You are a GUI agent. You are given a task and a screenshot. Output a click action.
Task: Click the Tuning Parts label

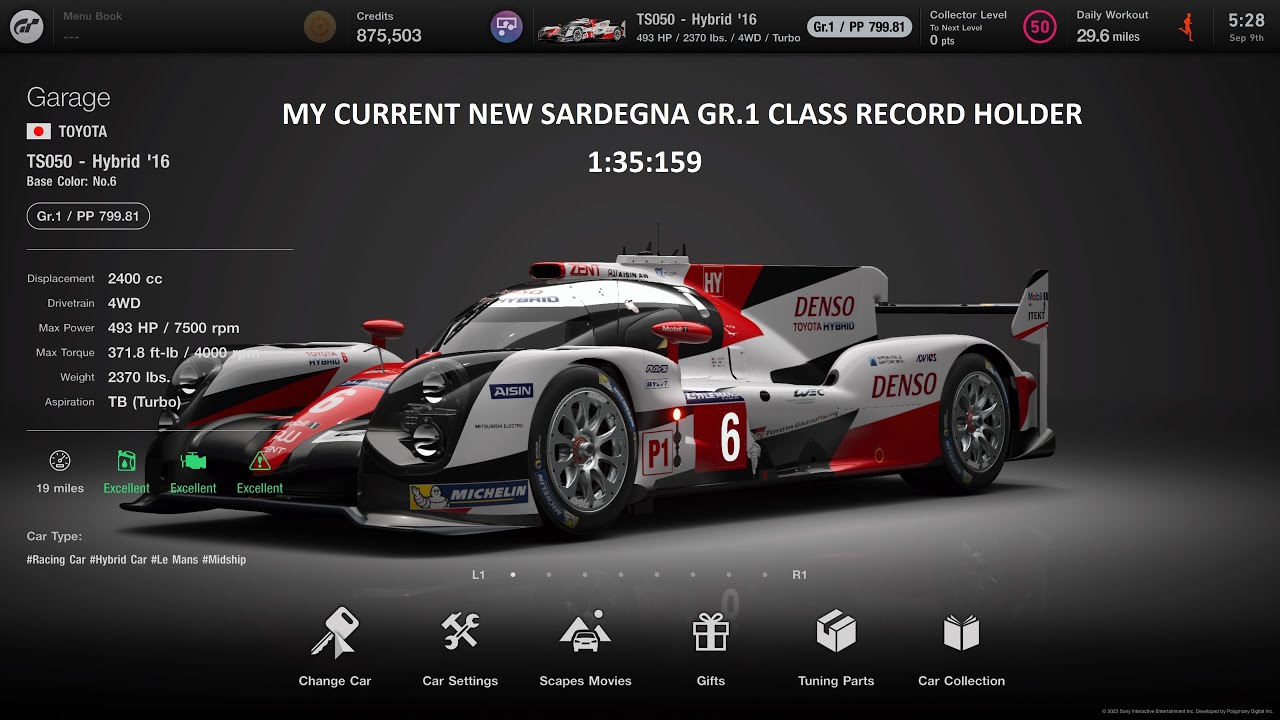[x=836, y=681]
